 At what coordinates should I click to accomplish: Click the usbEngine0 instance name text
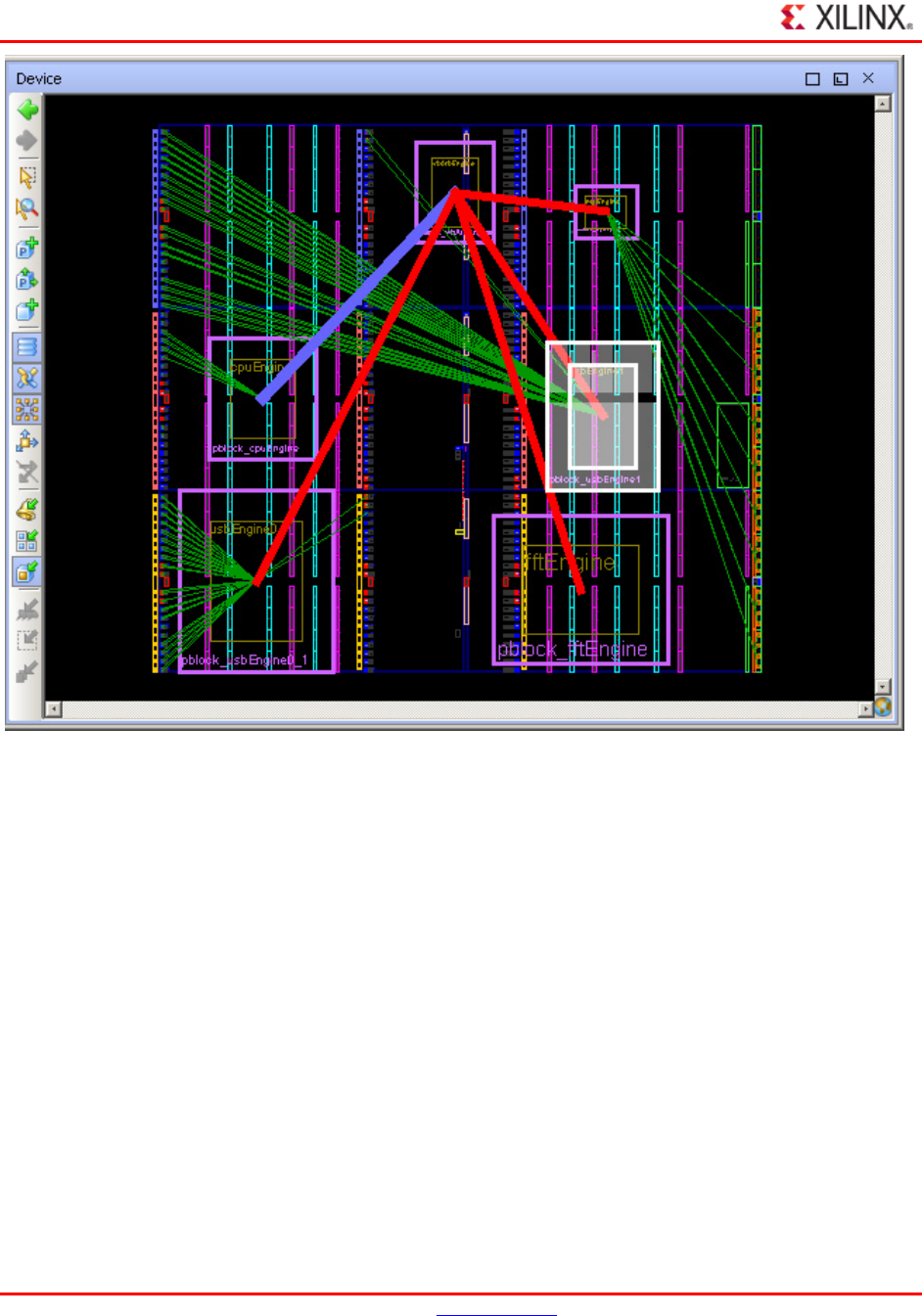click(244, 529)
